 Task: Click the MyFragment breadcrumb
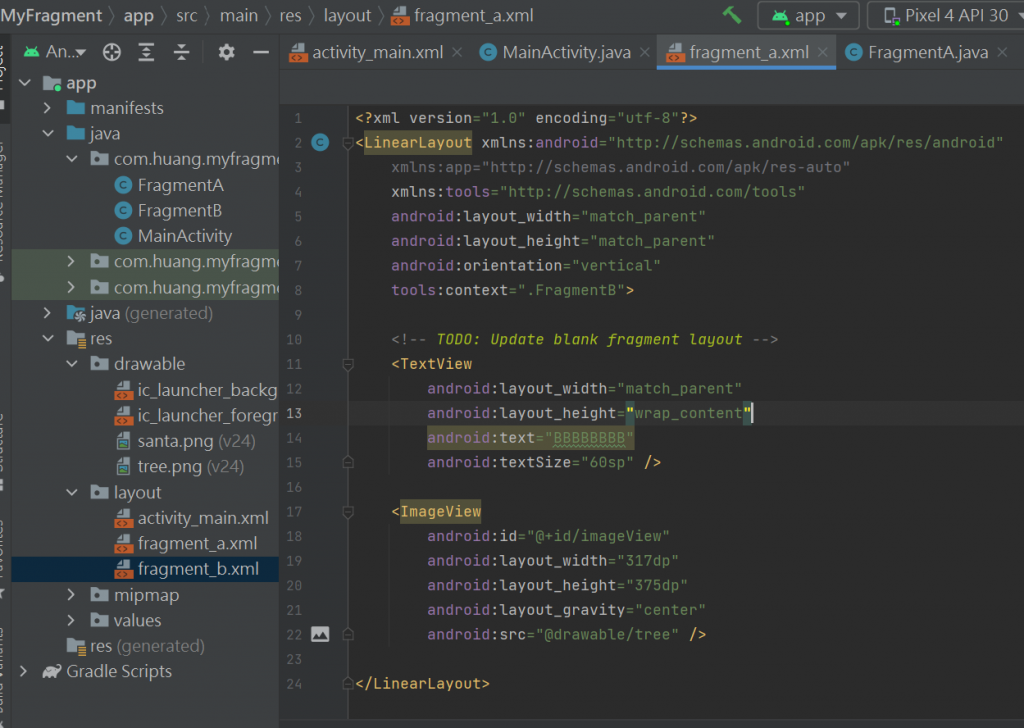[x=51, y=15]
